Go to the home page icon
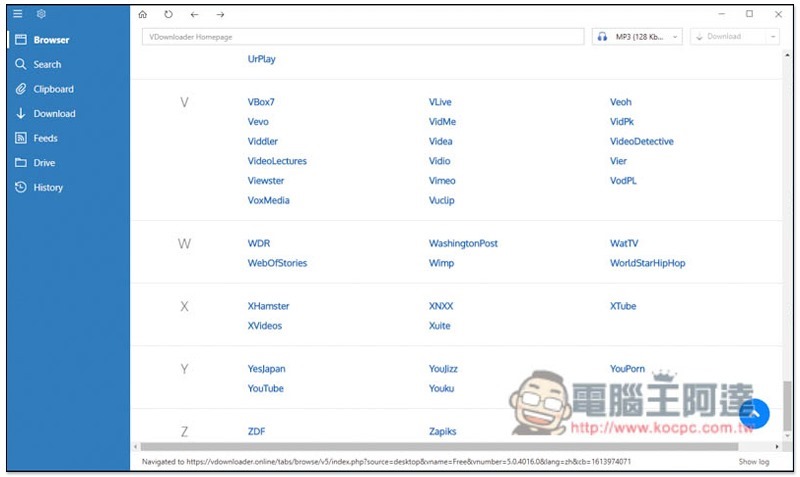 143,14
